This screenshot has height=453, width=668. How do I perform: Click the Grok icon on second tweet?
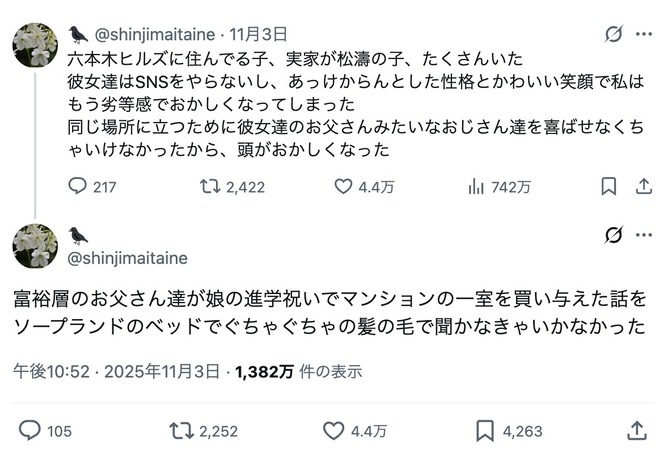(613, 235)
